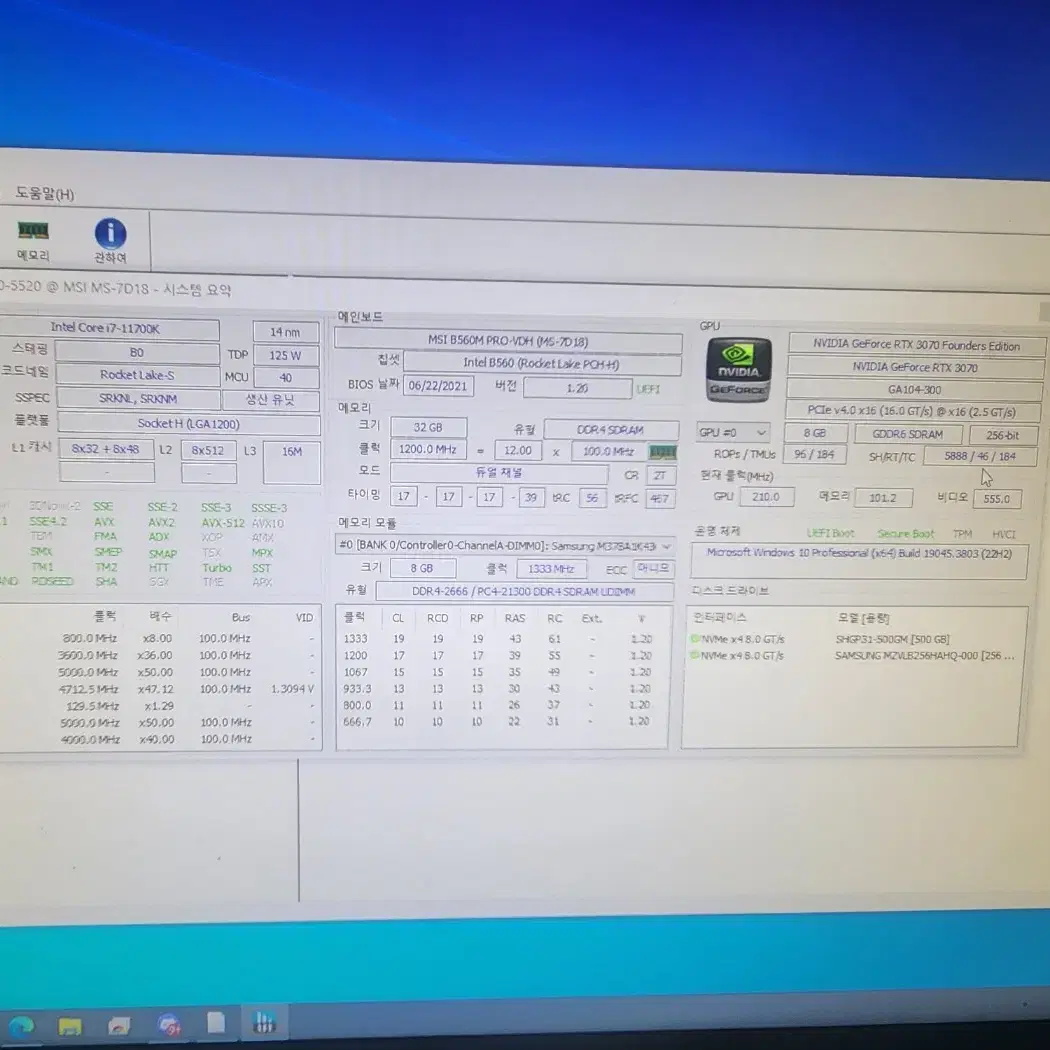This screenshot has height=1050, width=1050.
Task: Click the shader count 5888 / 46 / 184
Action: pos(980,456)
